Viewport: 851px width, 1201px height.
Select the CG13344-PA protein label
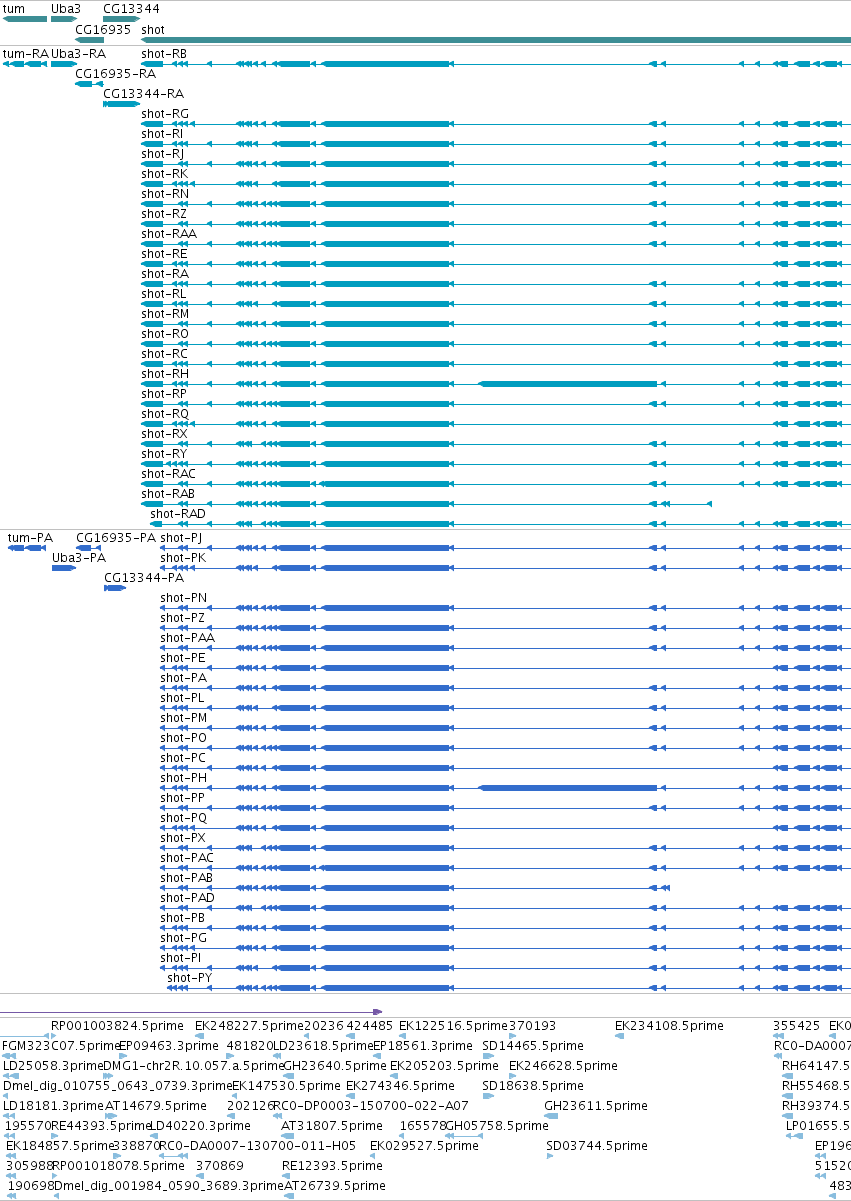coord(144,578)
